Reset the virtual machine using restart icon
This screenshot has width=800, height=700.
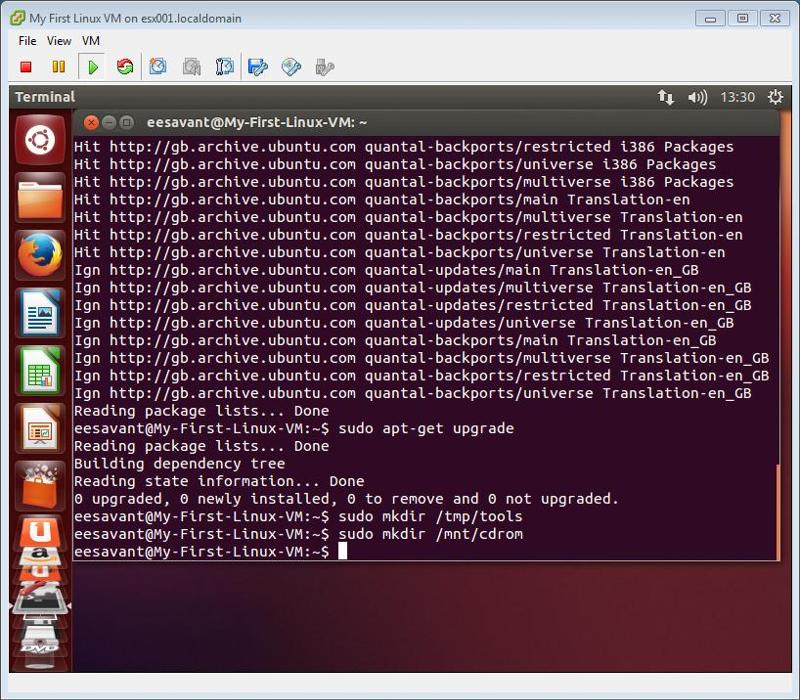tap(125, 67)
